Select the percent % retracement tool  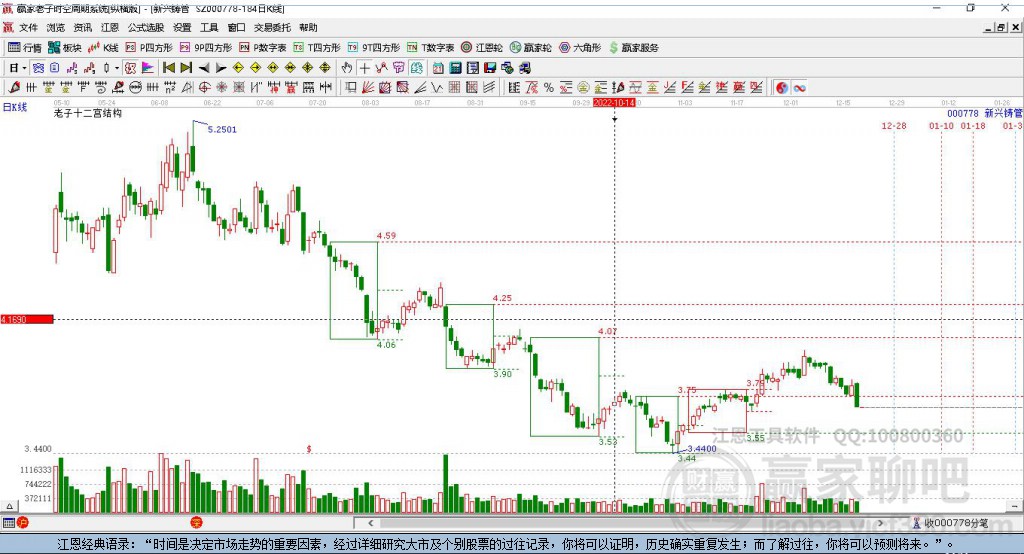549,88
